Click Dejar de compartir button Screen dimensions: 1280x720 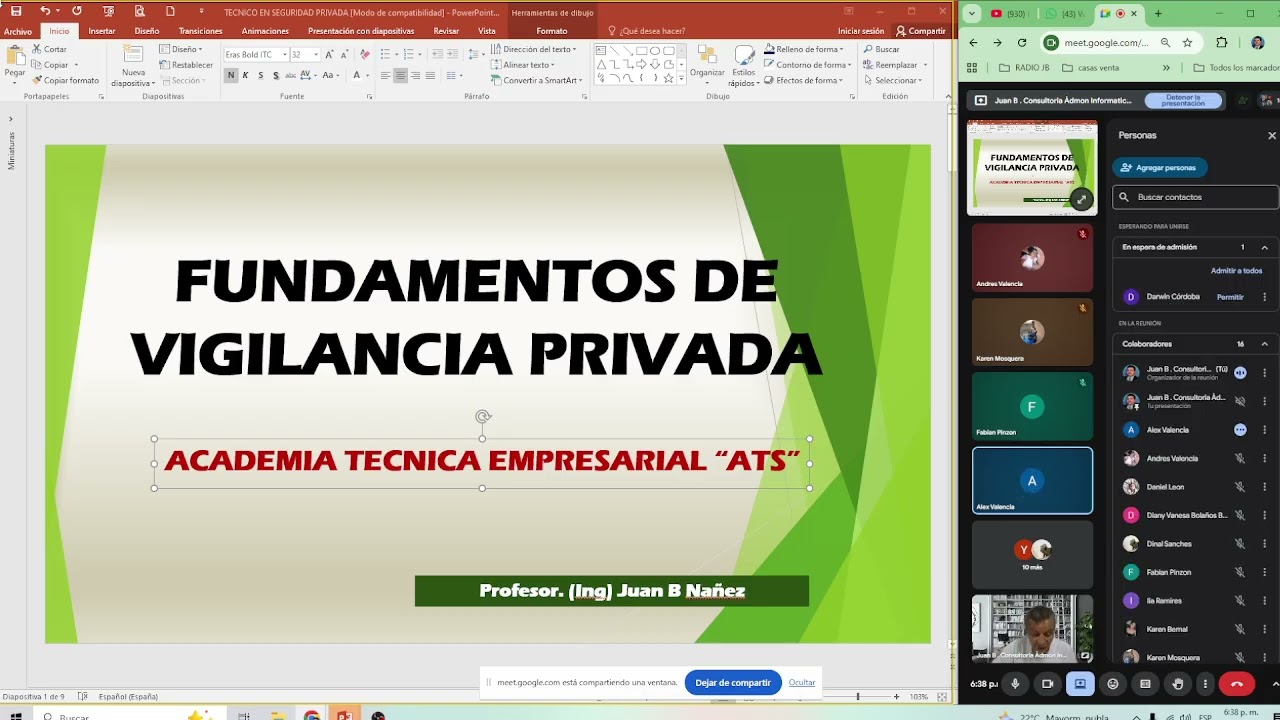(733, 683)
